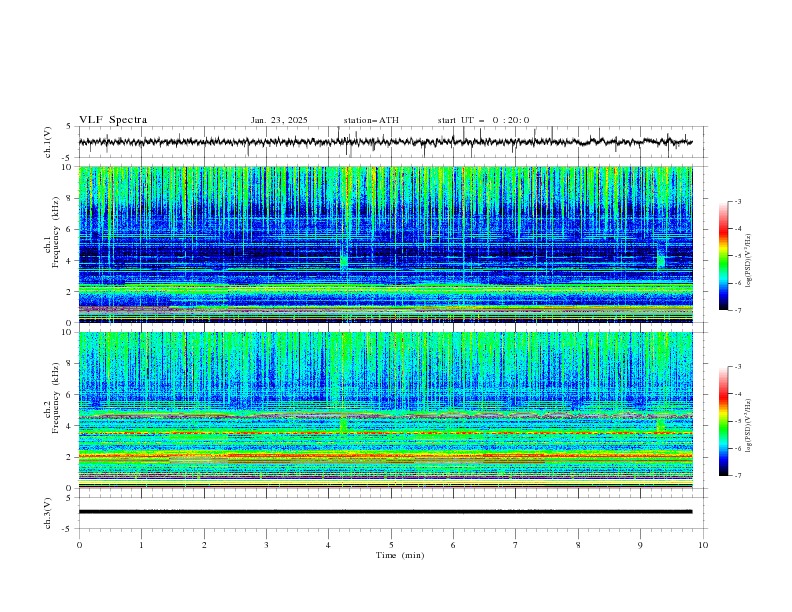792x612 pixels.
Task: Click the "10" label ending the time axis
Action: click(703, 545)
